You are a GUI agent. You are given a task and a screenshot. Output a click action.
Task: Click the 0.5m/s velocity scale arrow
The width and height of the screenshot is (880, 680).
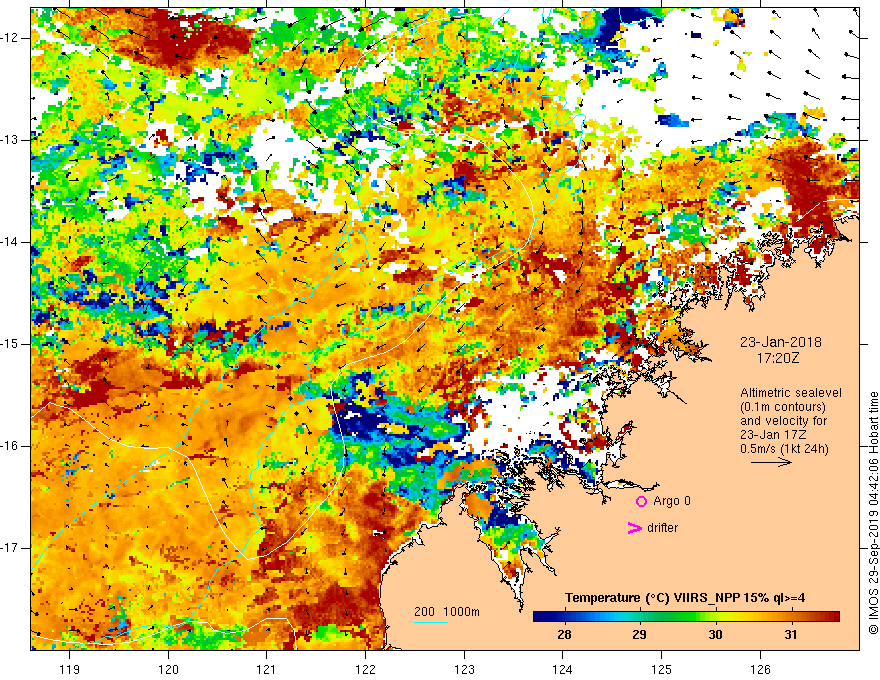click(x=771, y=462)
